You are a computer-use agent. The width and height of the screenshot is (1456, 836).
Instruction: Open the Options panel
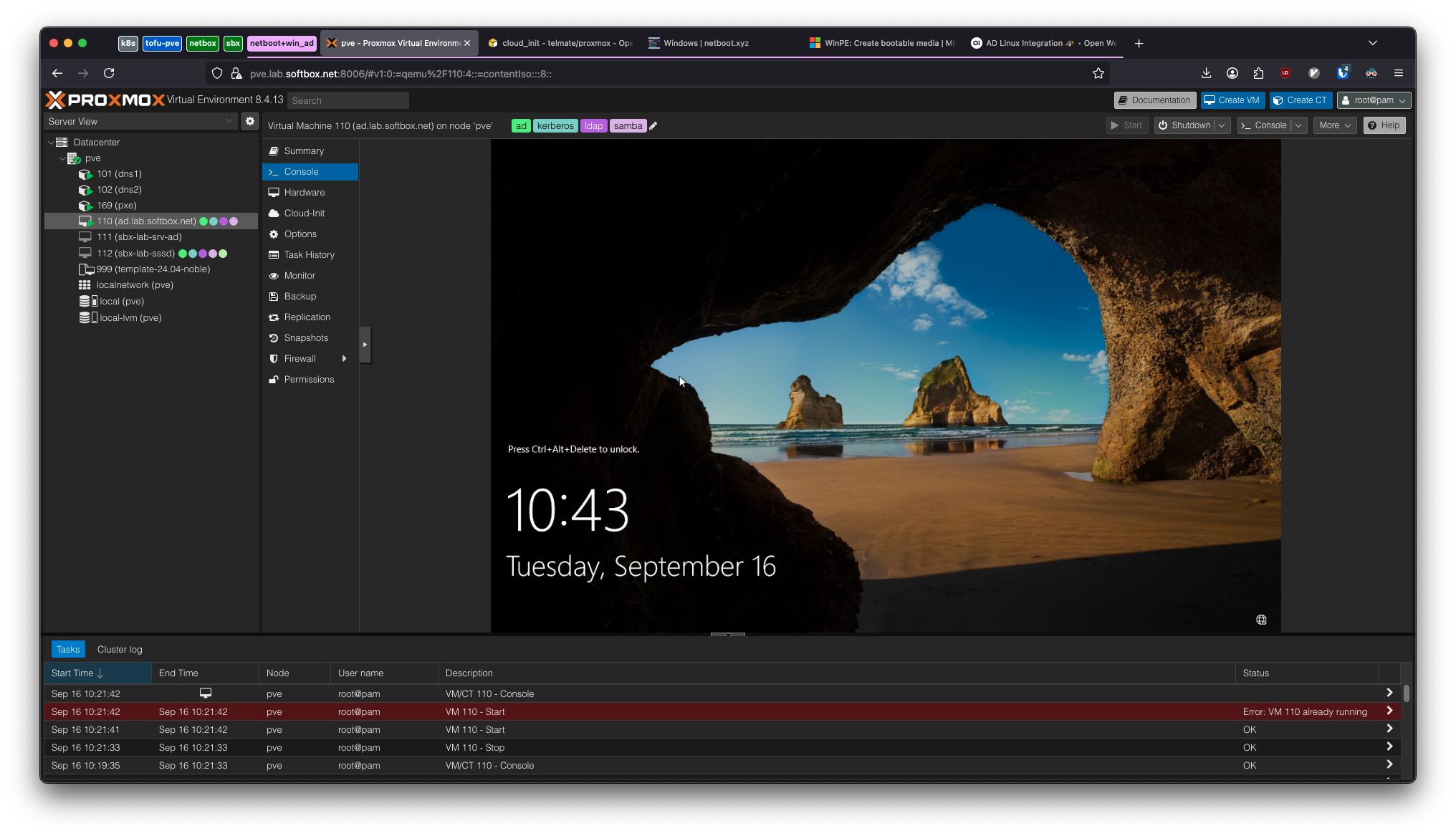pos(299,234)
